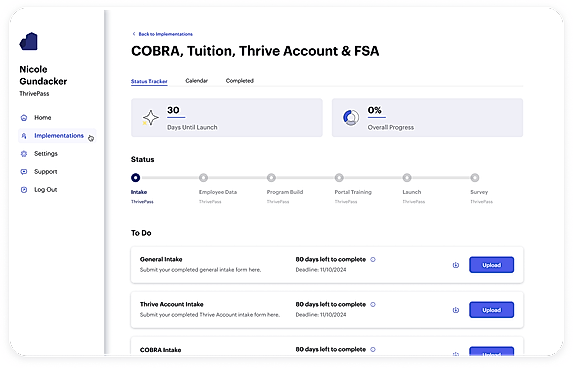Click the ThrivePass logo in the sidebar

[29, 41]
